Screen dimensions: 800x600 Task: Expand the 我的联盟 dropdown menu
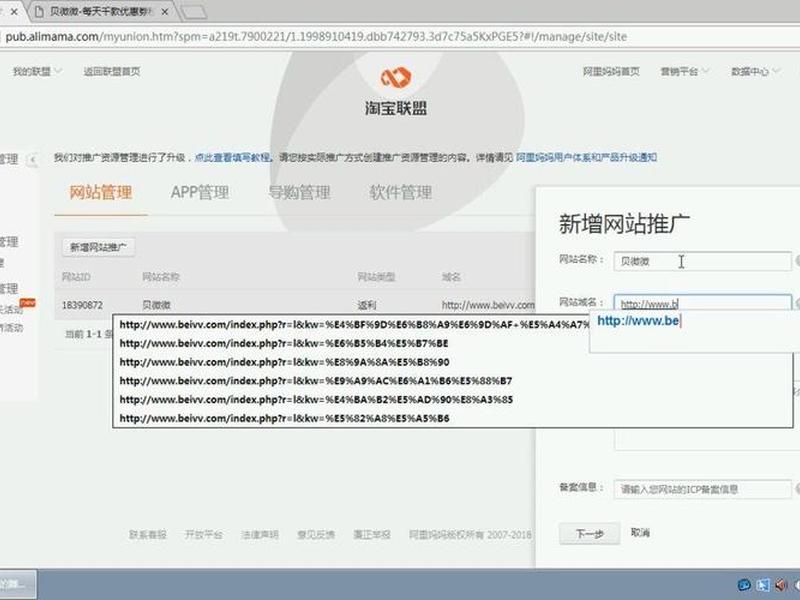37,71
